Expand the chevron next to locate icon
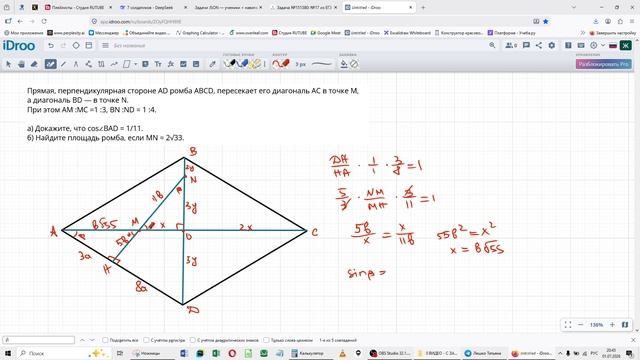This screenshot has height=360, width=640. tap(603, 46)
